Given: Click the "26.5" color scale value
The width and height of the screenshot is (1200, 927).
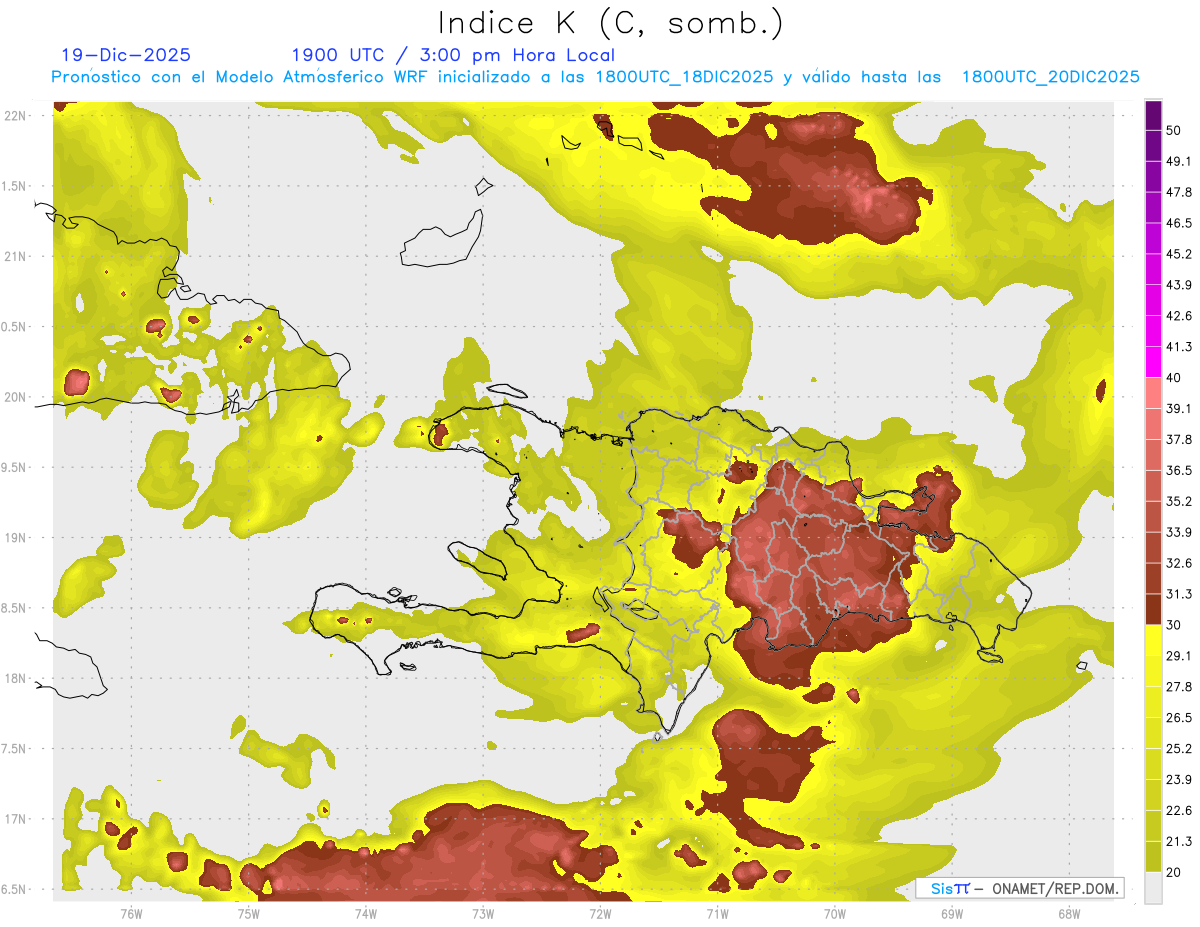Looking at the screenshot, I should [x=1179, y=718].
